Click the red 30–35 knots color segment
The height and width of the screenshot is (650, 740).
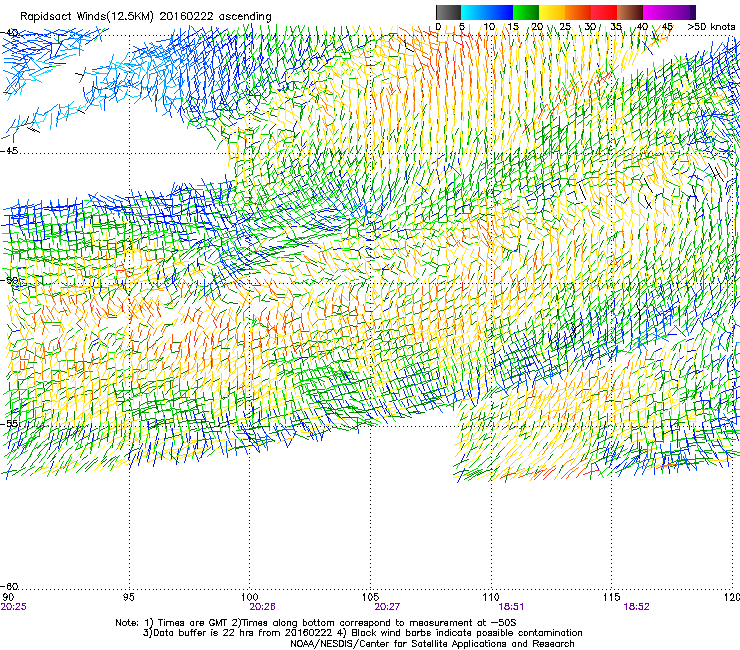coord(604,12)
